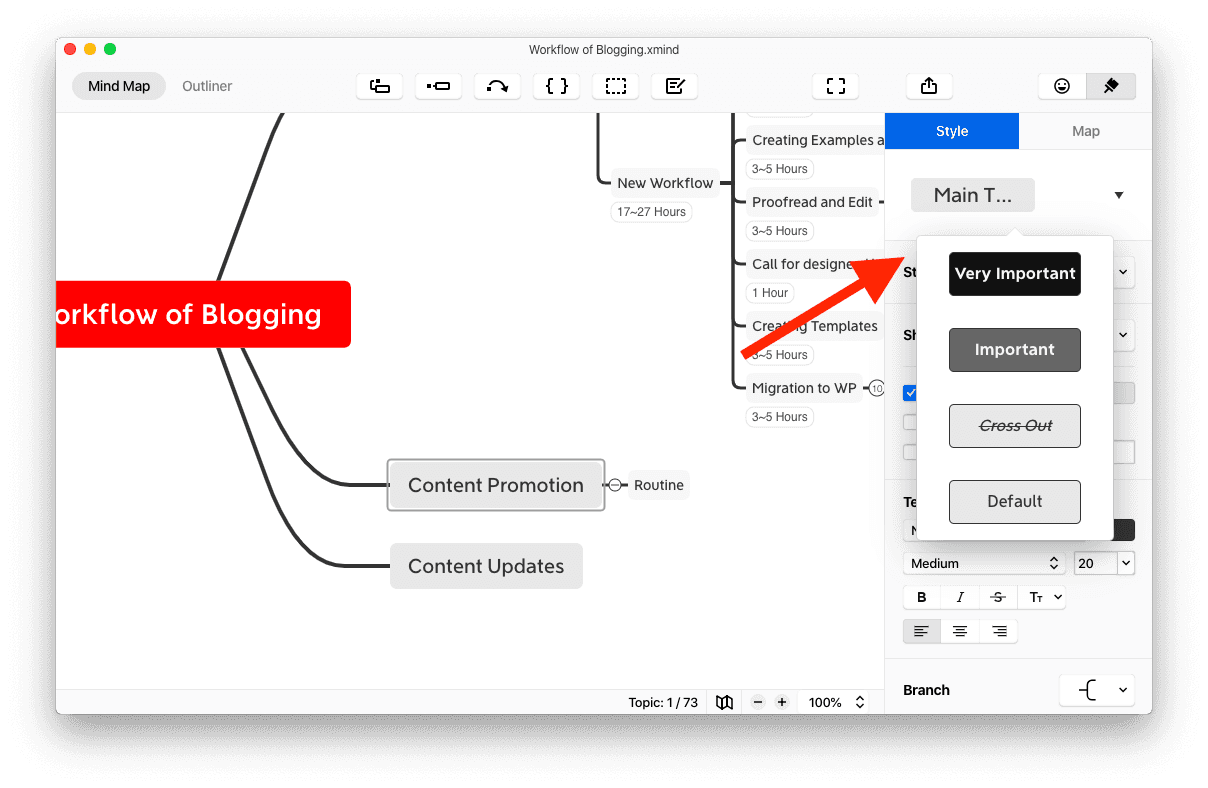The image size is (1208, 788).
Task: Open the Style tab
Action: tap(952, 131)
